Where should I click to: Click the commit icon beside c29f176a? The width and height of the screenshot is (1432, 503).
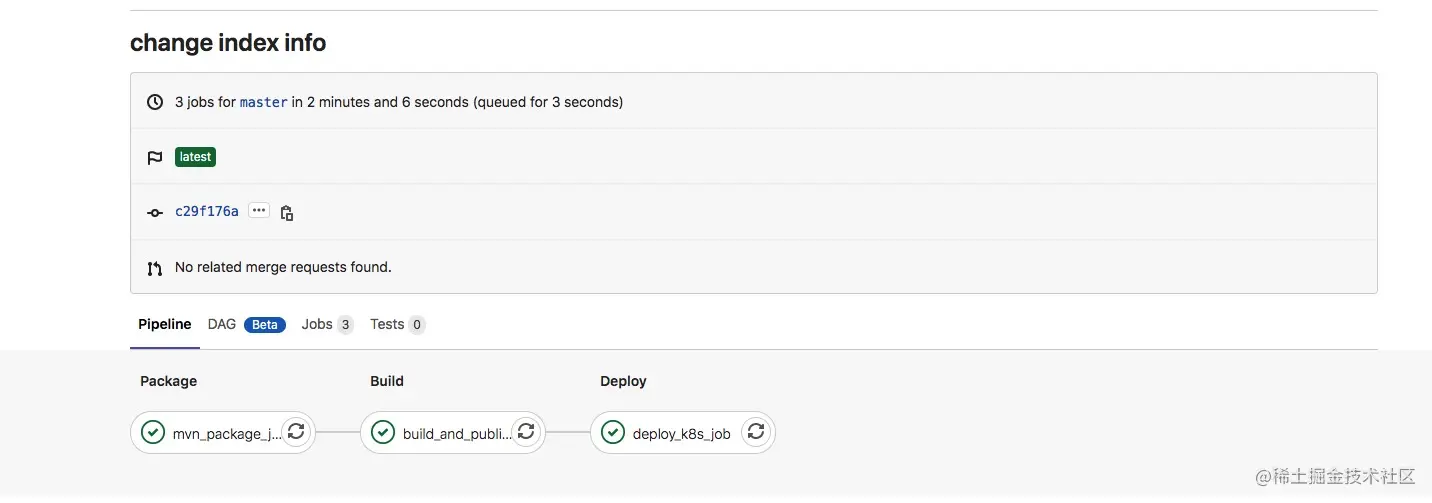tap(155, 213)
